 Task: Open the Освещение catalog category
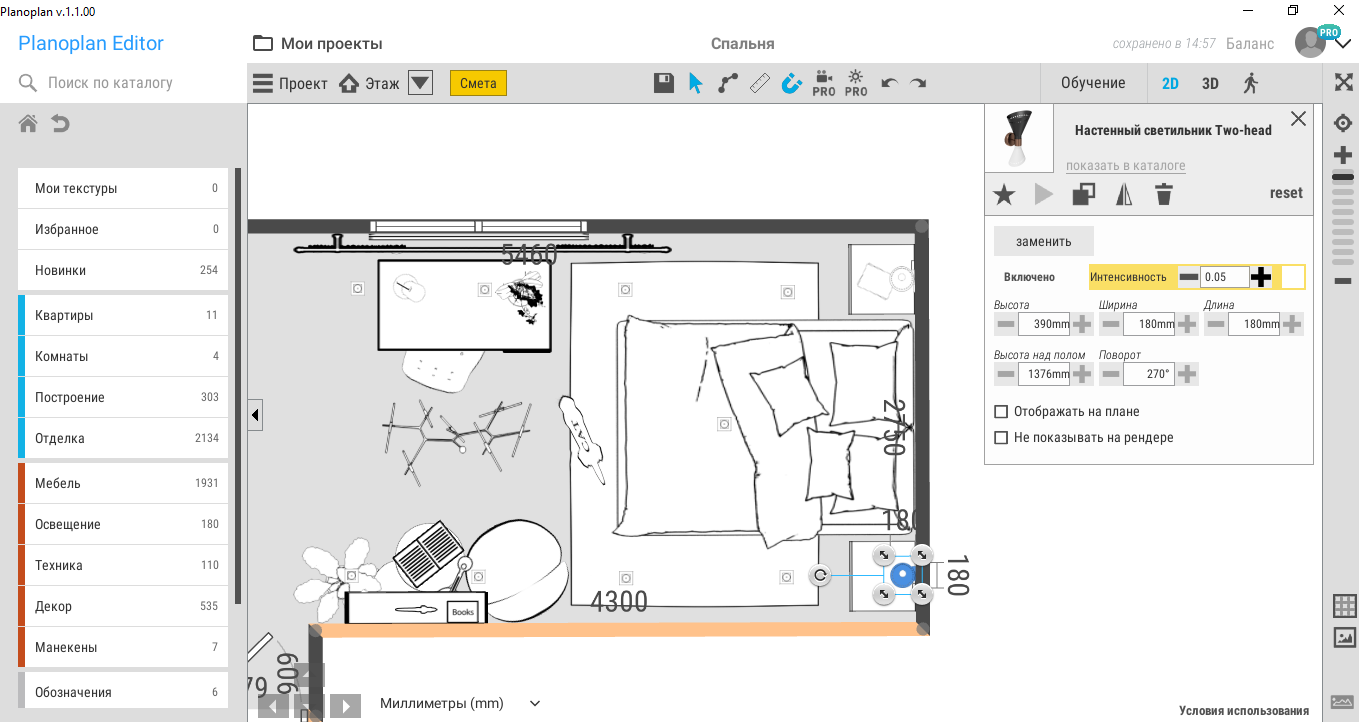tap(123, 524)
